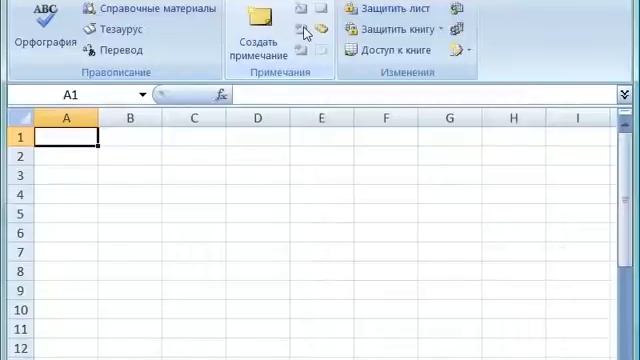Select row 3 header
The width and height of the screenshot is (640, 360).
click(x=21, y=176)
